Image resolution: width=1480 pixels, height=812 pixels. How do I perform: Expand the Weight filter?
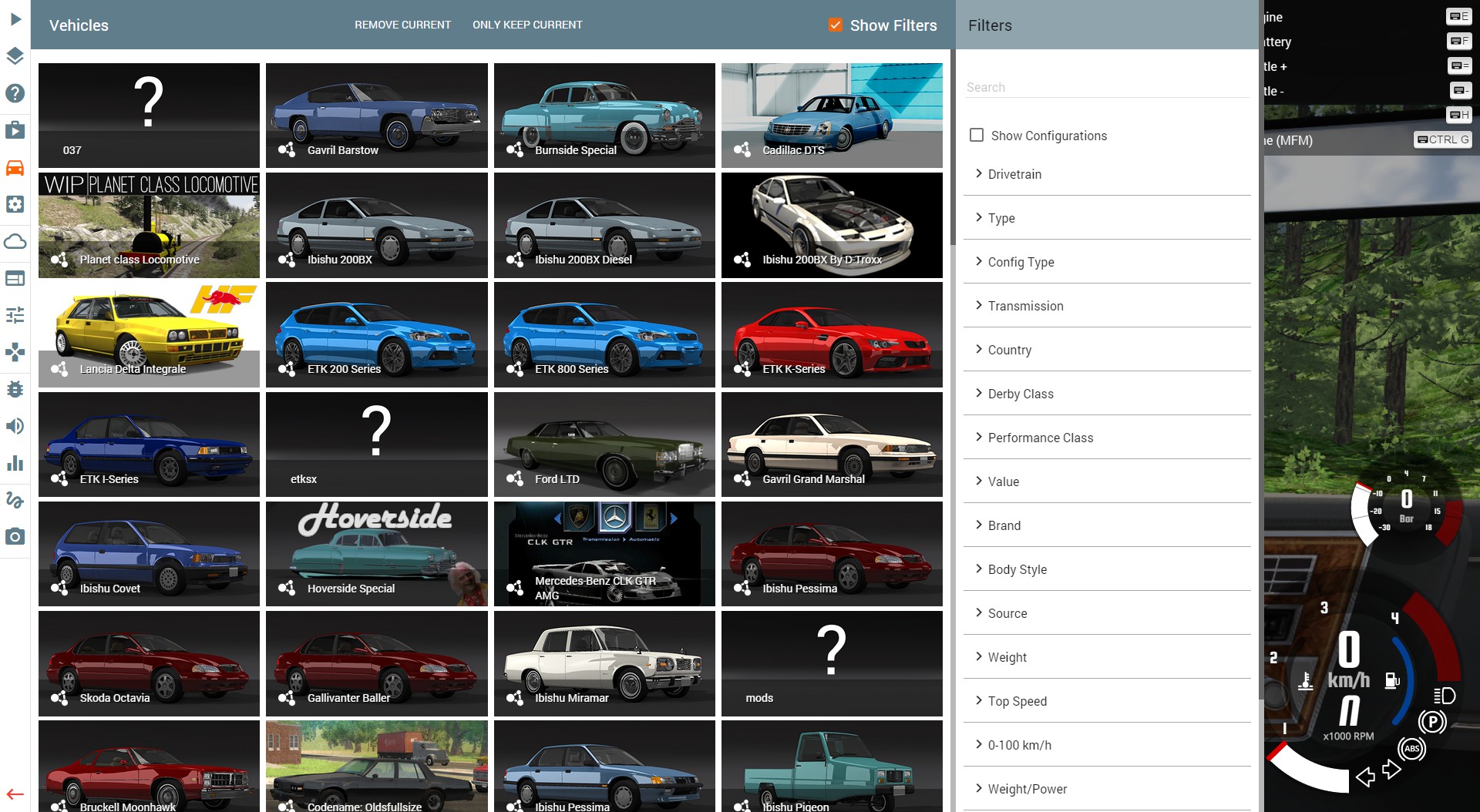(x=1107, y=657)
